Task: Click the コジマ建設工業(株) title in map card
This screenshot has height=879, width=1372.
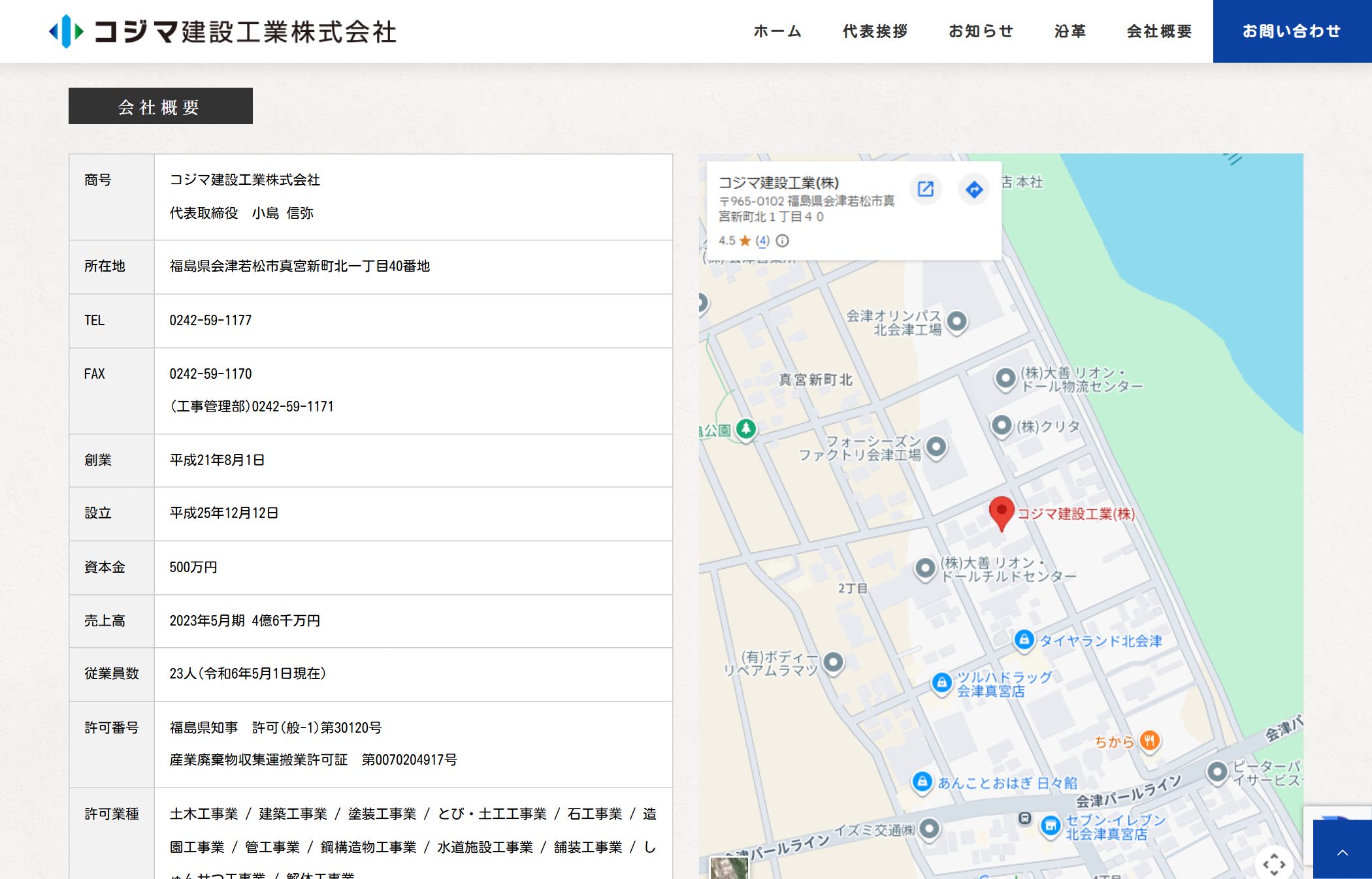Action: click(779, 183)
